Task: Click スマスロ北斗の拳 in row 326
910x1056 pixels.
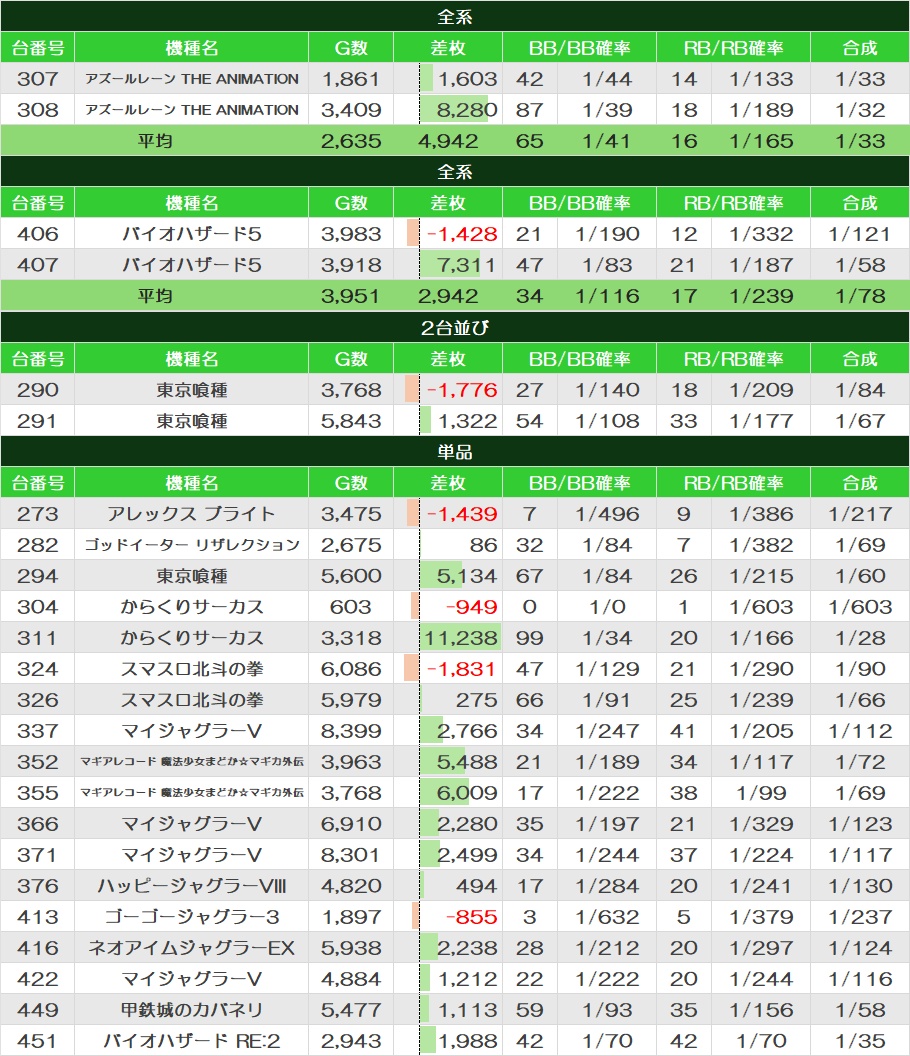Action: pyautogui.click(x=192, y=700)
